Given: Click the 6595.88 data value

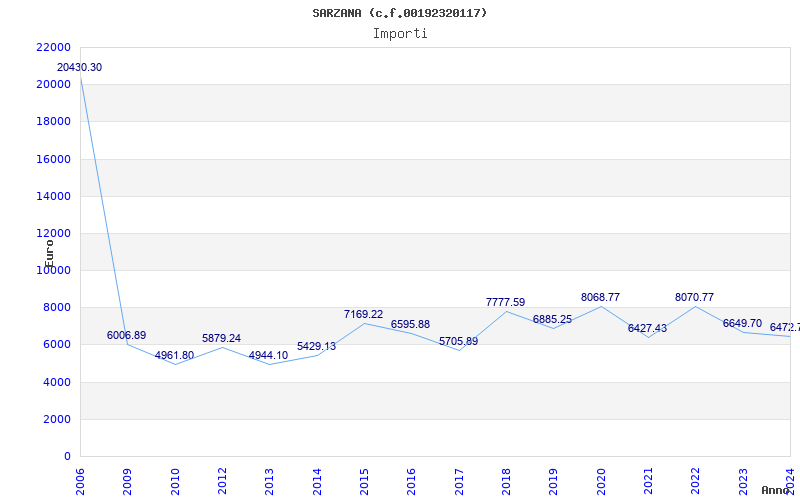Looking at the screenshot, I should (410, 324).
